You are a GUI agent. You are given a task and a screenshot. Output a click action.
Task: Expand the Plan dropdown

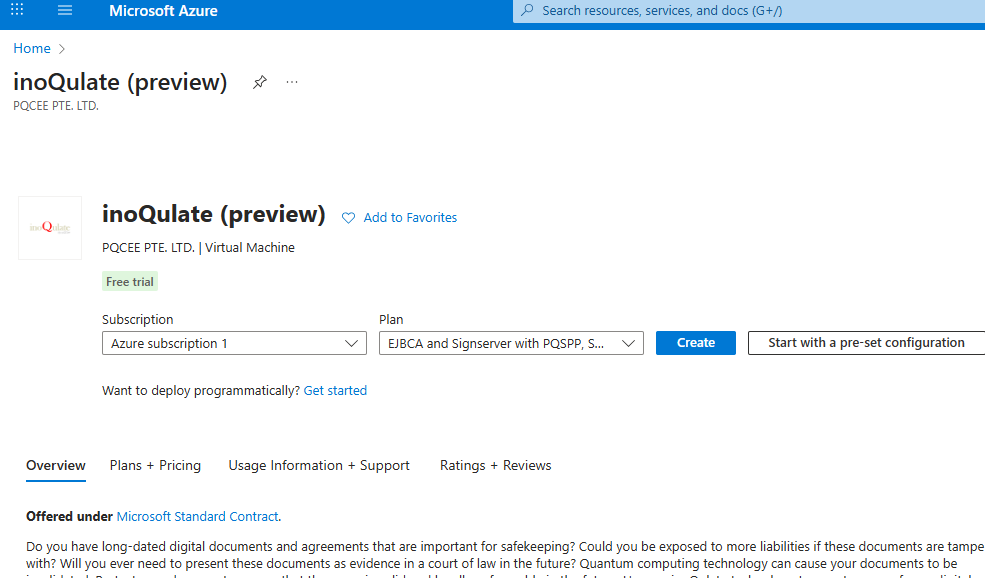(511, 343)
